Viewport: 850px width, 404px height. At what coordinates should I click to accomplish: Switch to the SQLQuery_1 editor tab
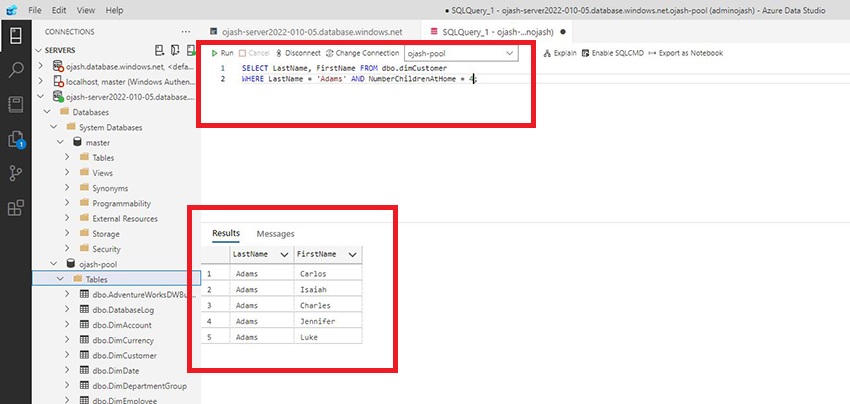[497, 32]
